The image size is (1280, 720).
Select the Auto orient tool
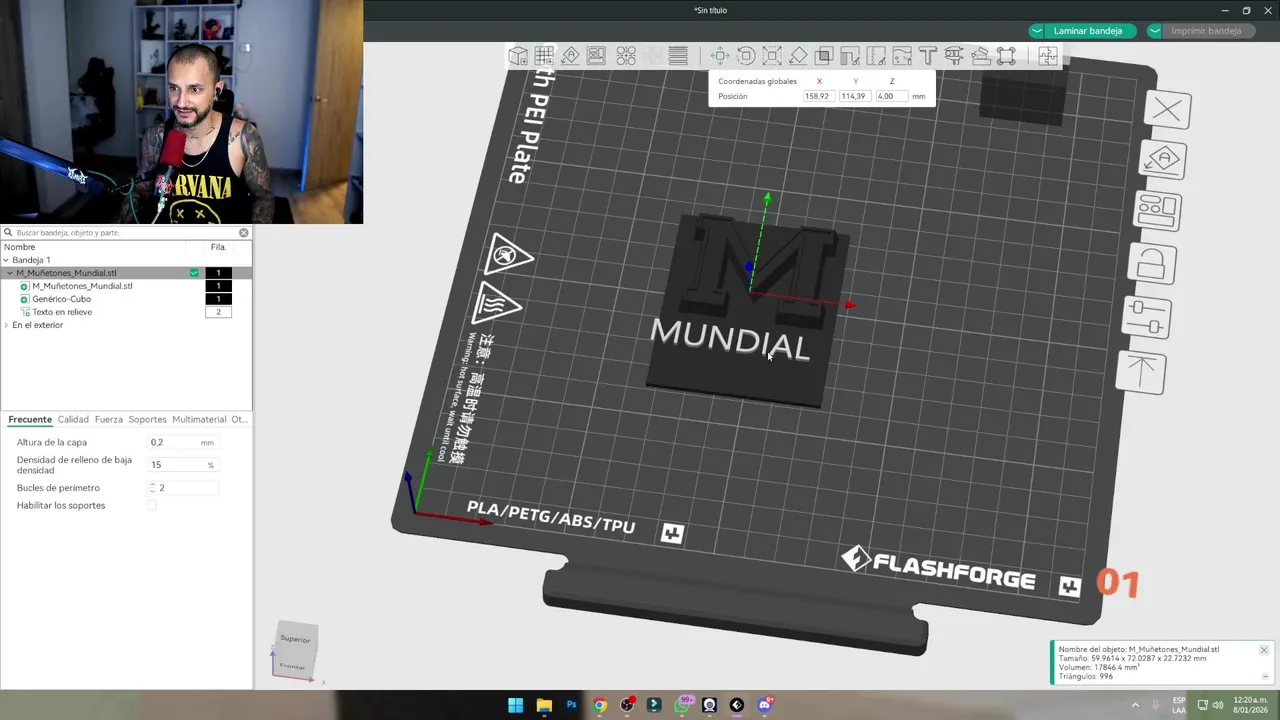(x=570, y=56)
